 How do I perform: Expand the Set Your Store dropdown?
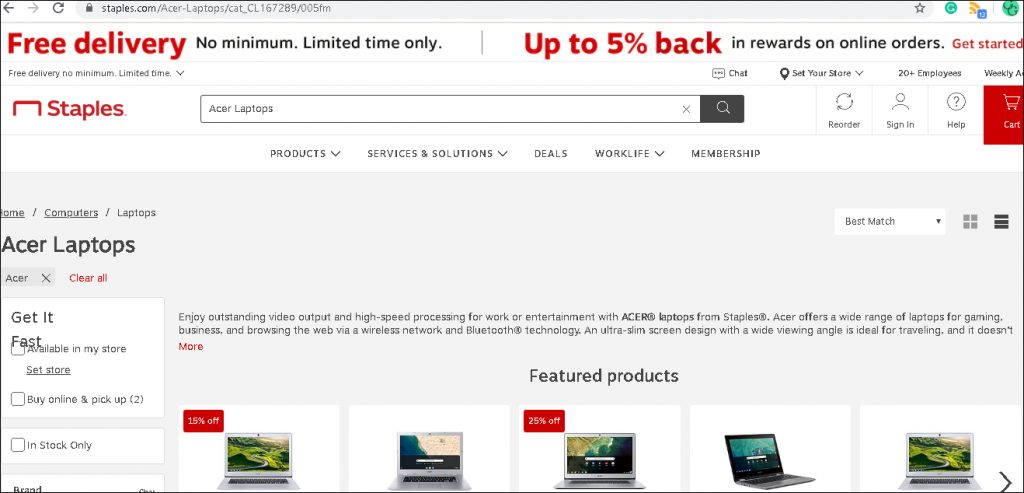[822, 73]
